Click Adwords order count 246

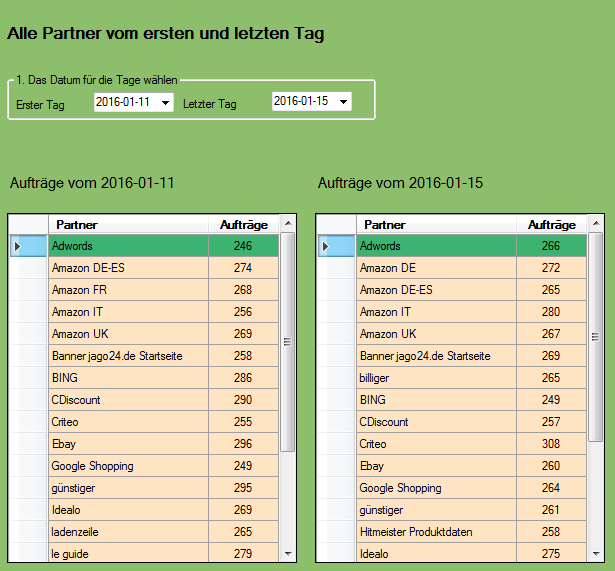point(243,246)
